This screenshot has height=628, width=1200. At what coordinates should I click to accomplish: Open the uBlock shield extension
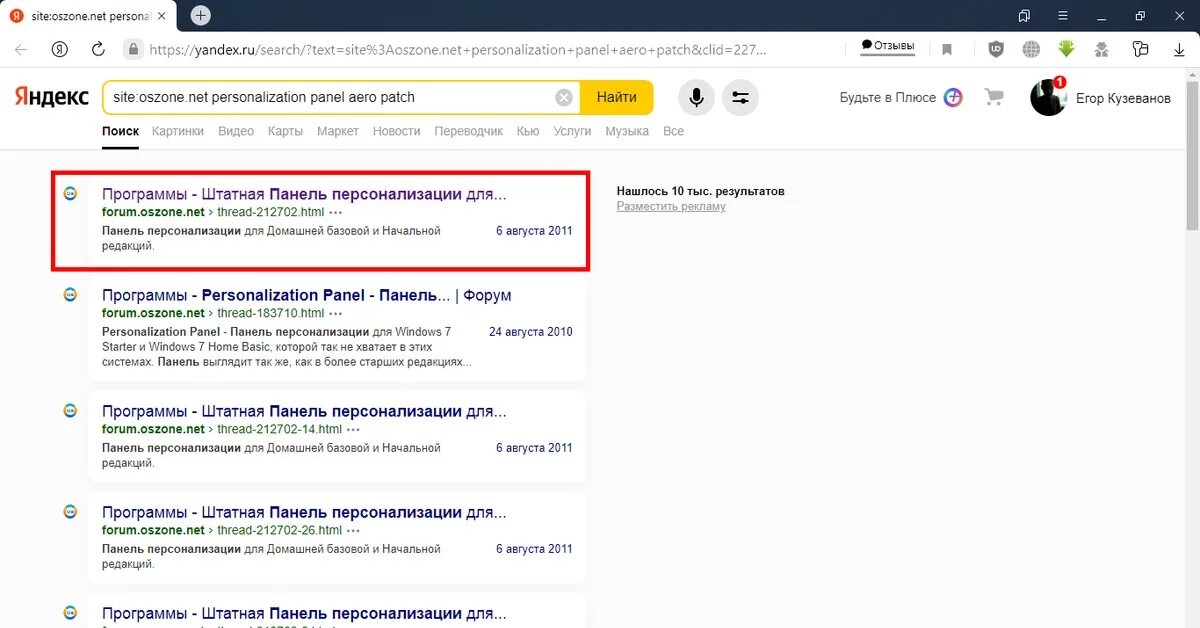pyautogui.click(x=996, y=49)
